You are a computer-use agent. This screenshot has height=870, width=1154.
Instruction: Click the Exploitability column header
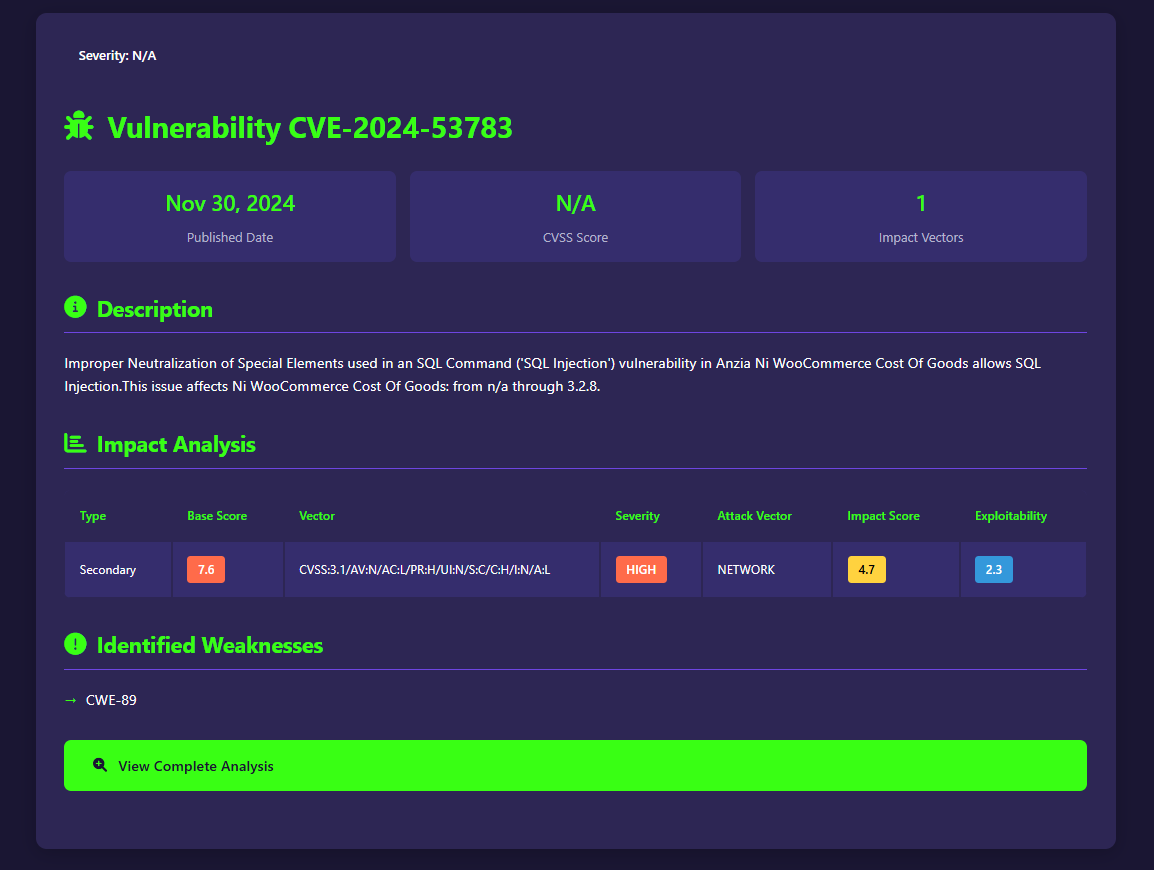click(x=1010, y=516)
